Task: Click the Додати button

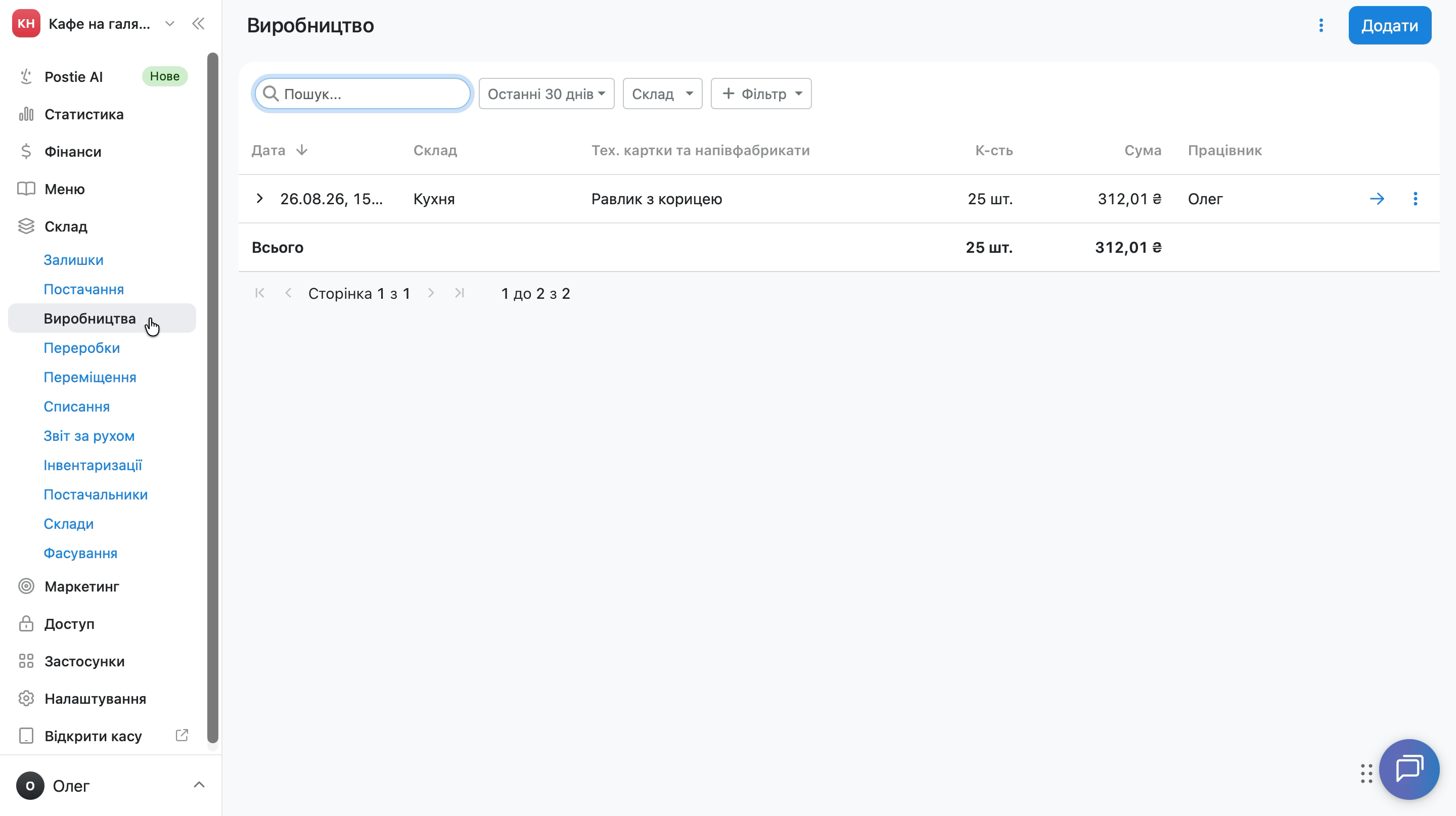Action: [1389, 25]
